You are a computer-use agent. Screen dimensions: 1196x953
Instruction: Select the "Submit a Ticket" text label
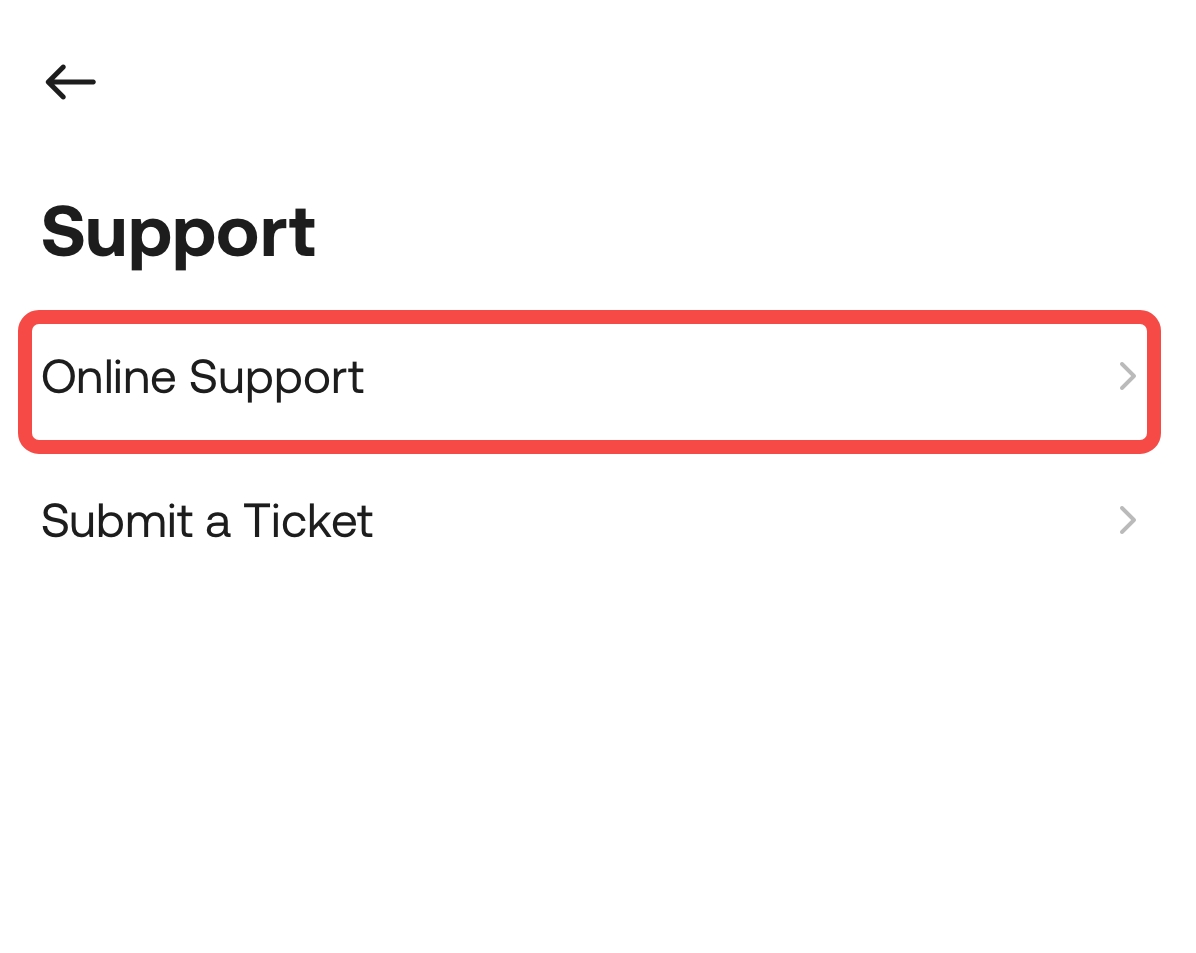pyautogui.click(x=207, y=521)
